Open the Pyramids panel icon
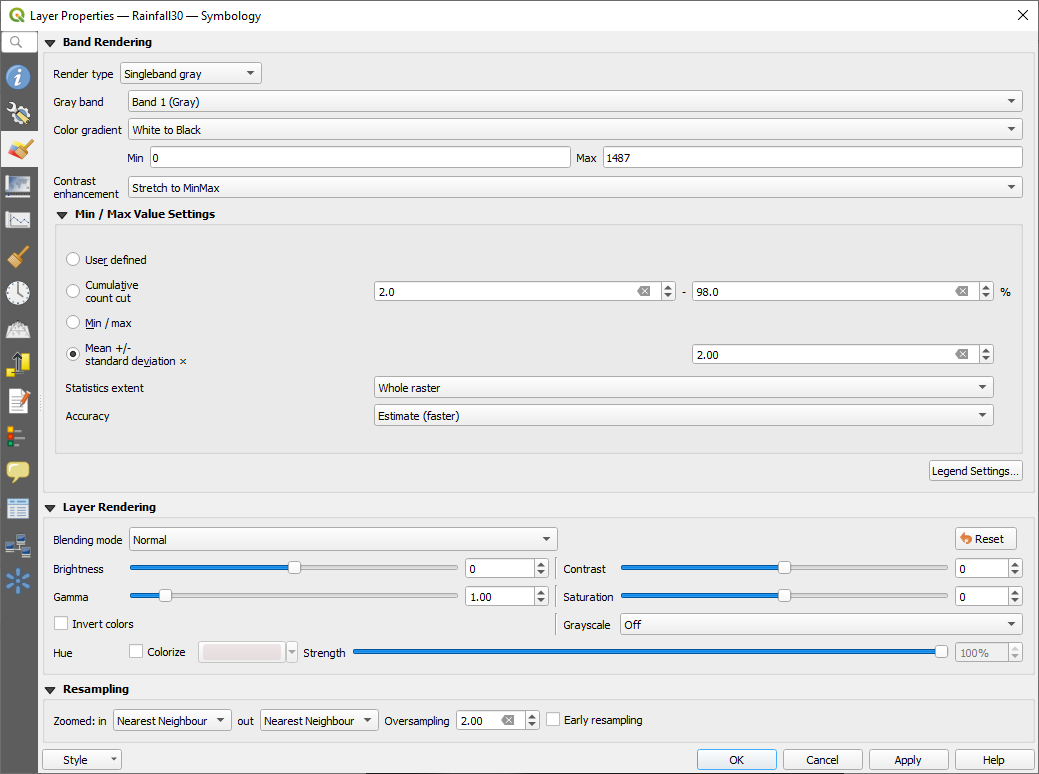 coord(18,329)
